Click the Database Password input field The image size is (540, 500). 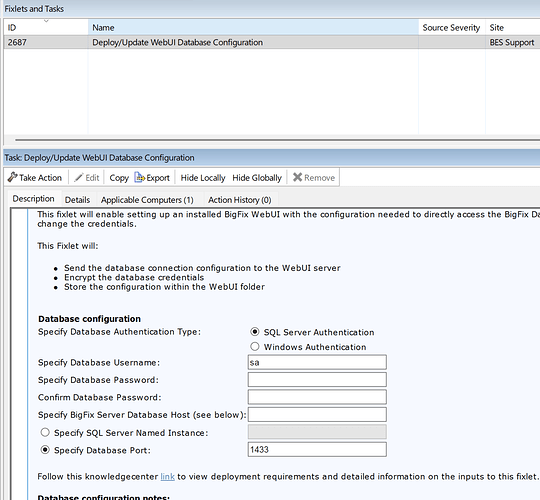(317, 379)
